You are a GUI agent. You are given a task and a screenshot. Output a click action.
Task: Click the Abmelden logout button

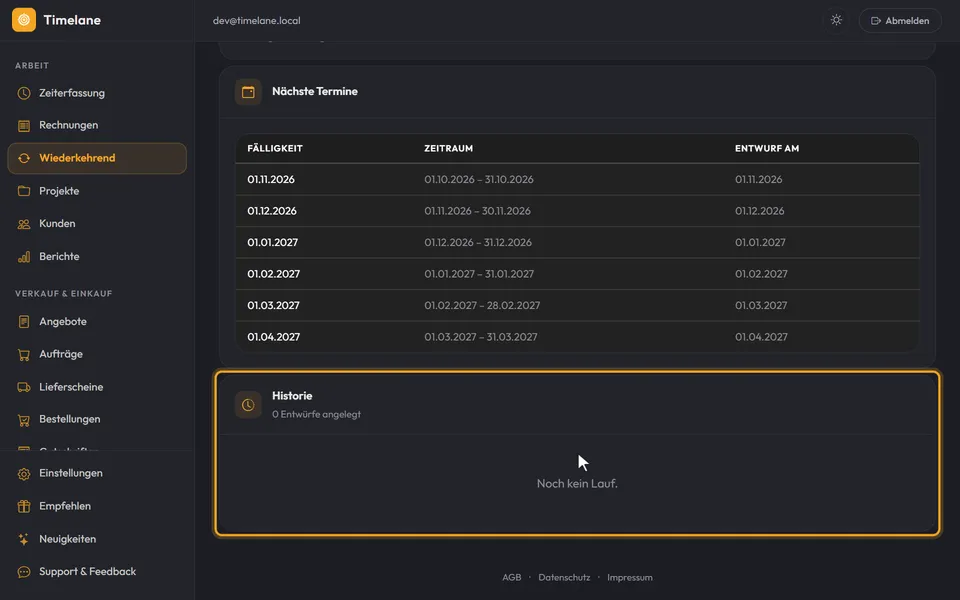pyautogui.click(x=900, y=20)
